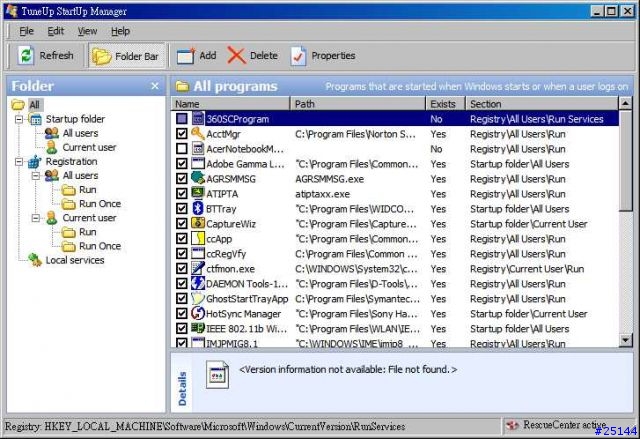Click the AcerNotebookM... entry icon
This screenshot has height=439, width=640.
198,149
